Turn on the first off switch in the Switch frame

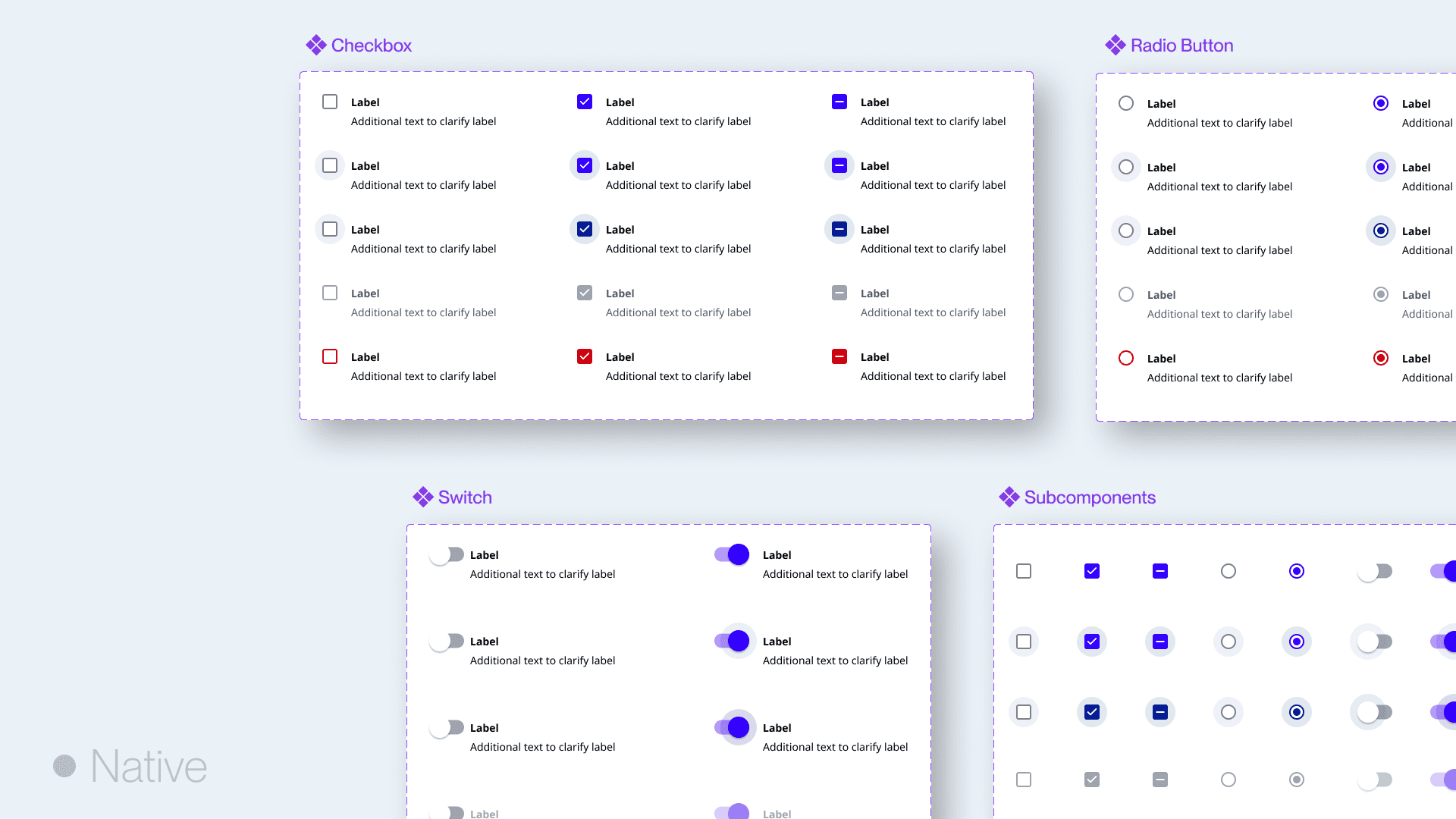point(447,555)
